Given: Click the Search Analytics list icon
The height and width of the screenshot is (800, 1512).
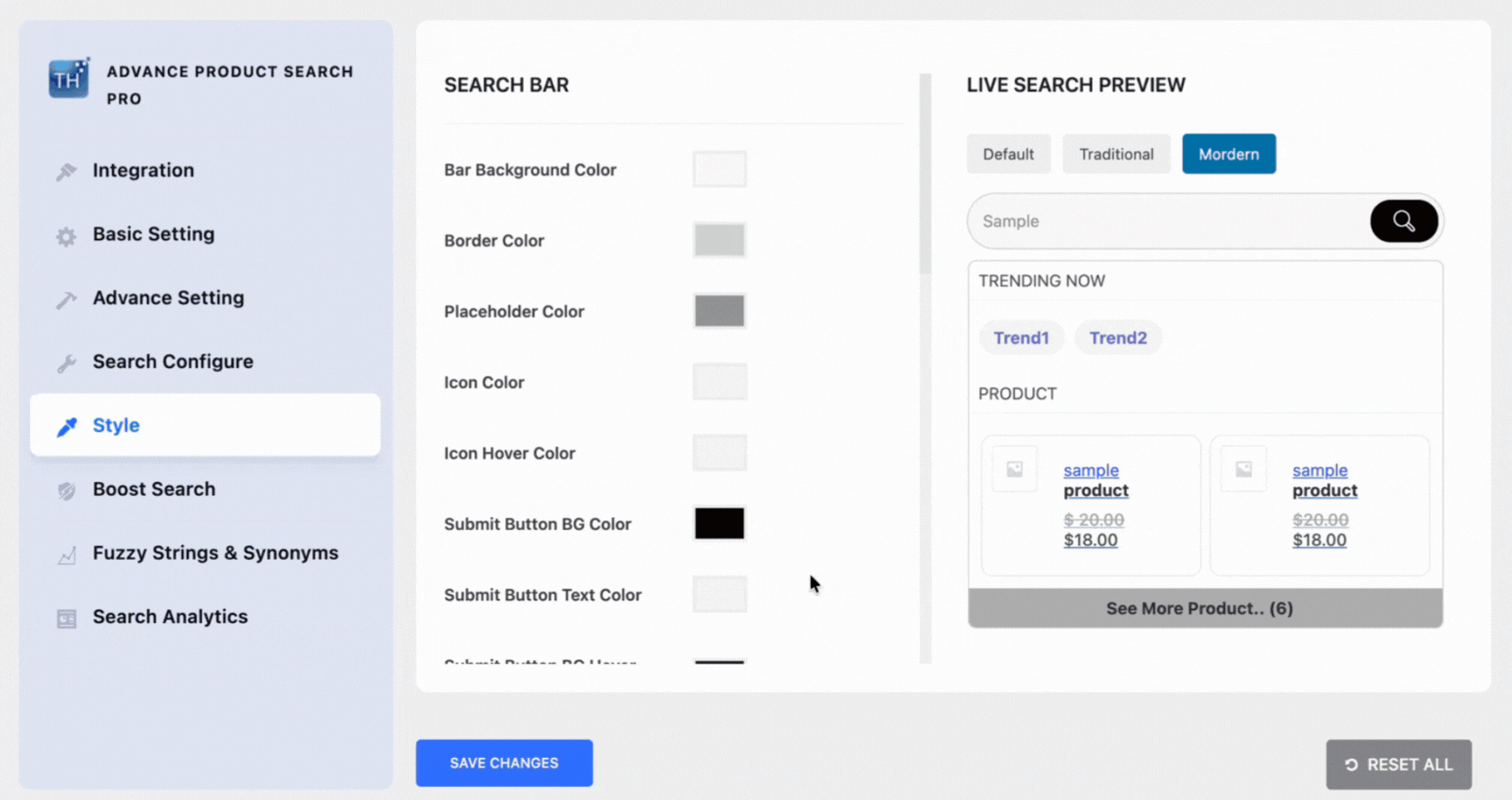Looking at the screenshot, I should click(66, 618).
